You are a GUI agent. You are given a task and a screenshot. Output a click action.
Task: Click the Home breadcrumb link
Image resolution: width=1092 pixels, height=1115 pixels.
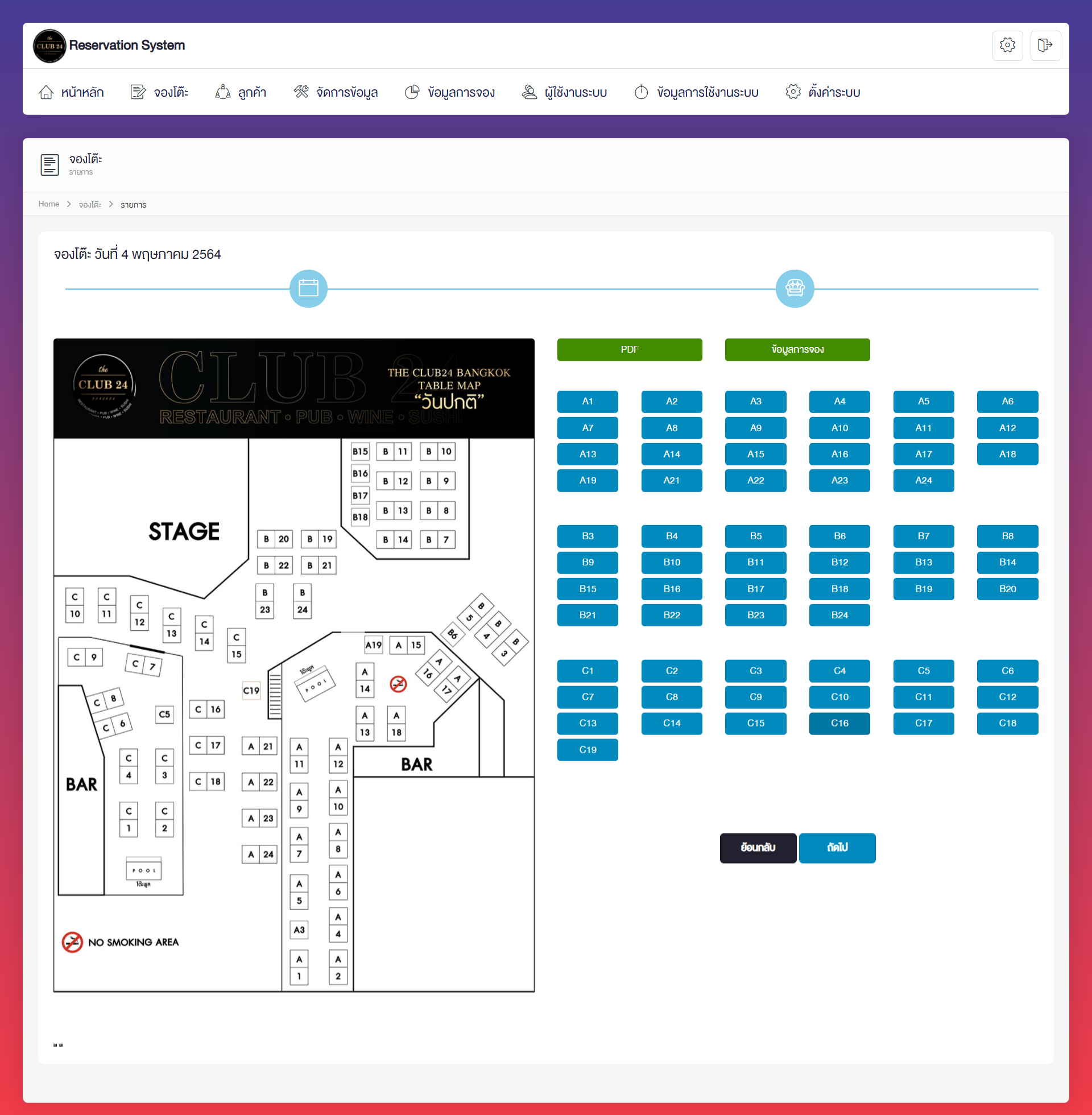coord(49,204)
